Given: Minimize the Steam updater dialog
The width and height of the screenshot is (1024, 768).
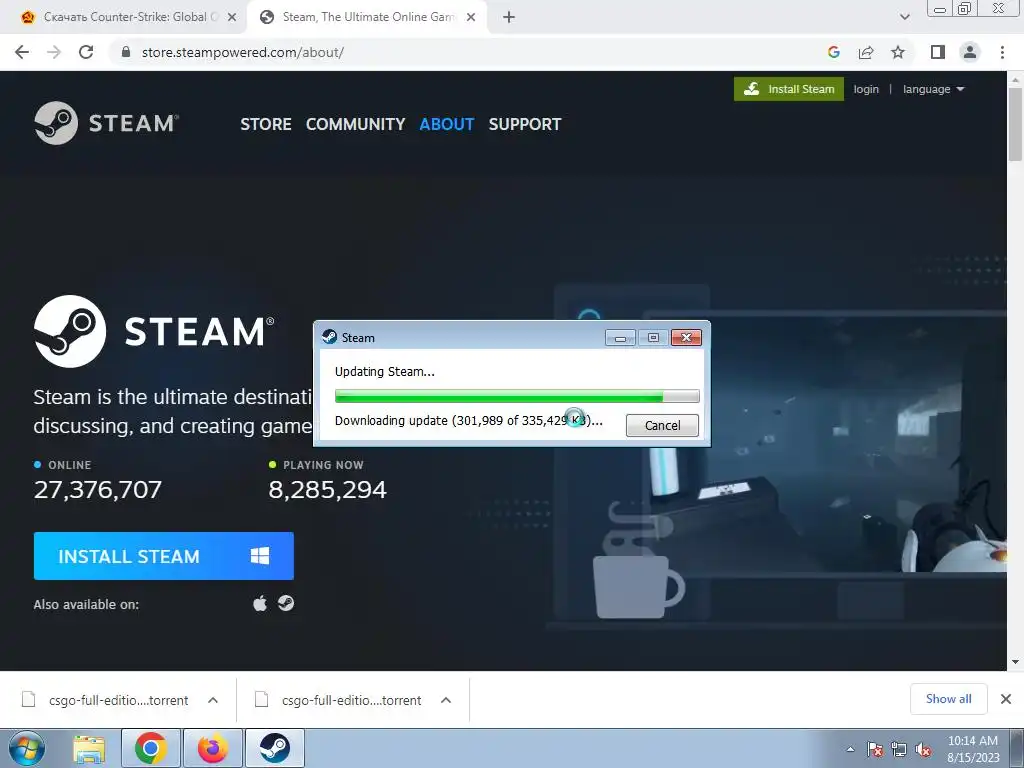Looking at the screenshot, I should tap(620, 338).
